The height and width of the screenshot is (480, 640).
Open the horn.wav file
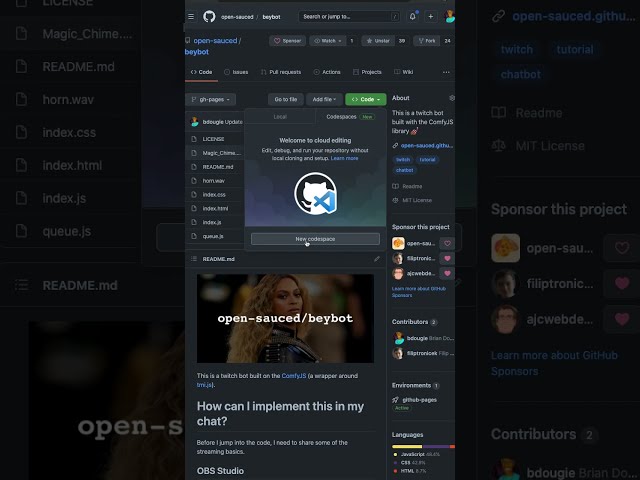coord(213,181)
